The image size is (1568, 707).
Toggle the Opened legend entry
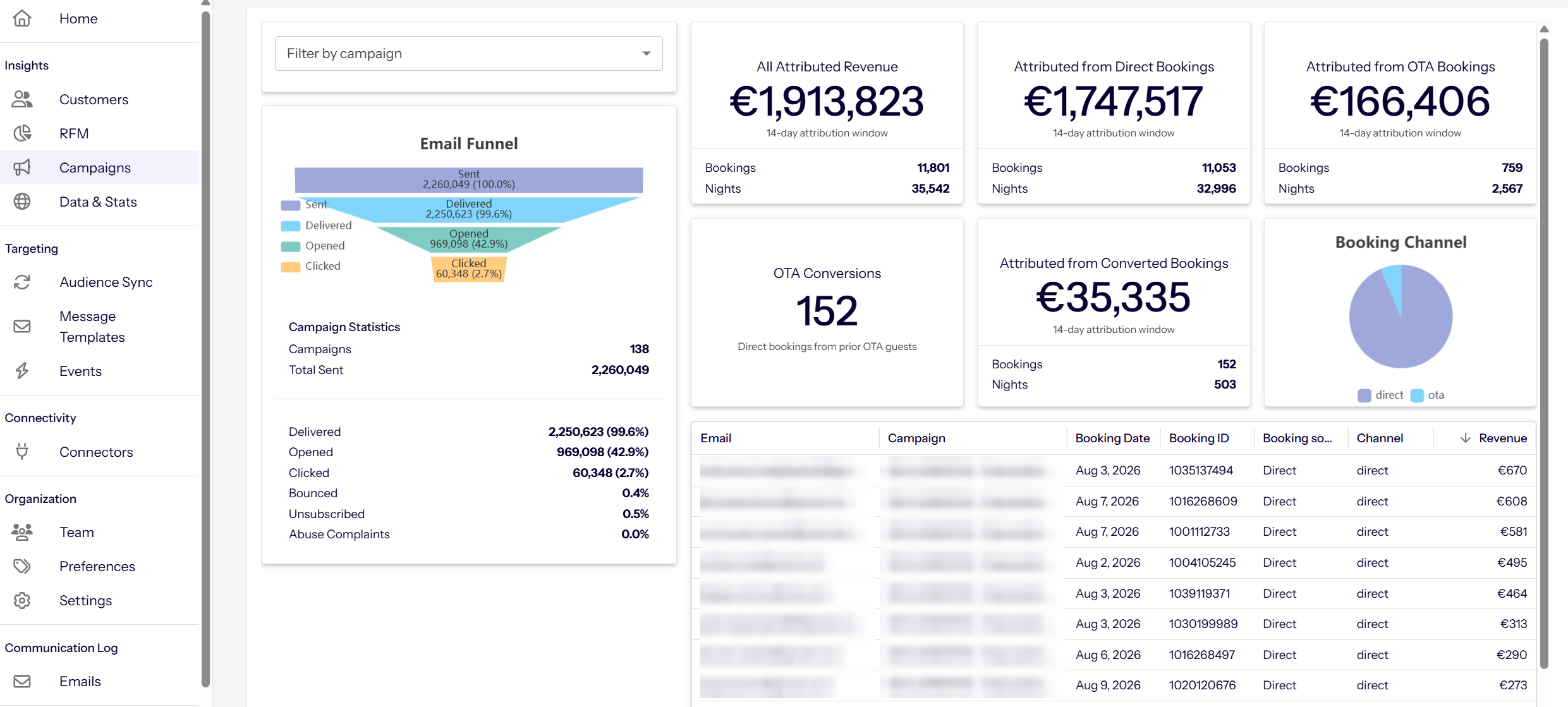(x=313, y=246)
